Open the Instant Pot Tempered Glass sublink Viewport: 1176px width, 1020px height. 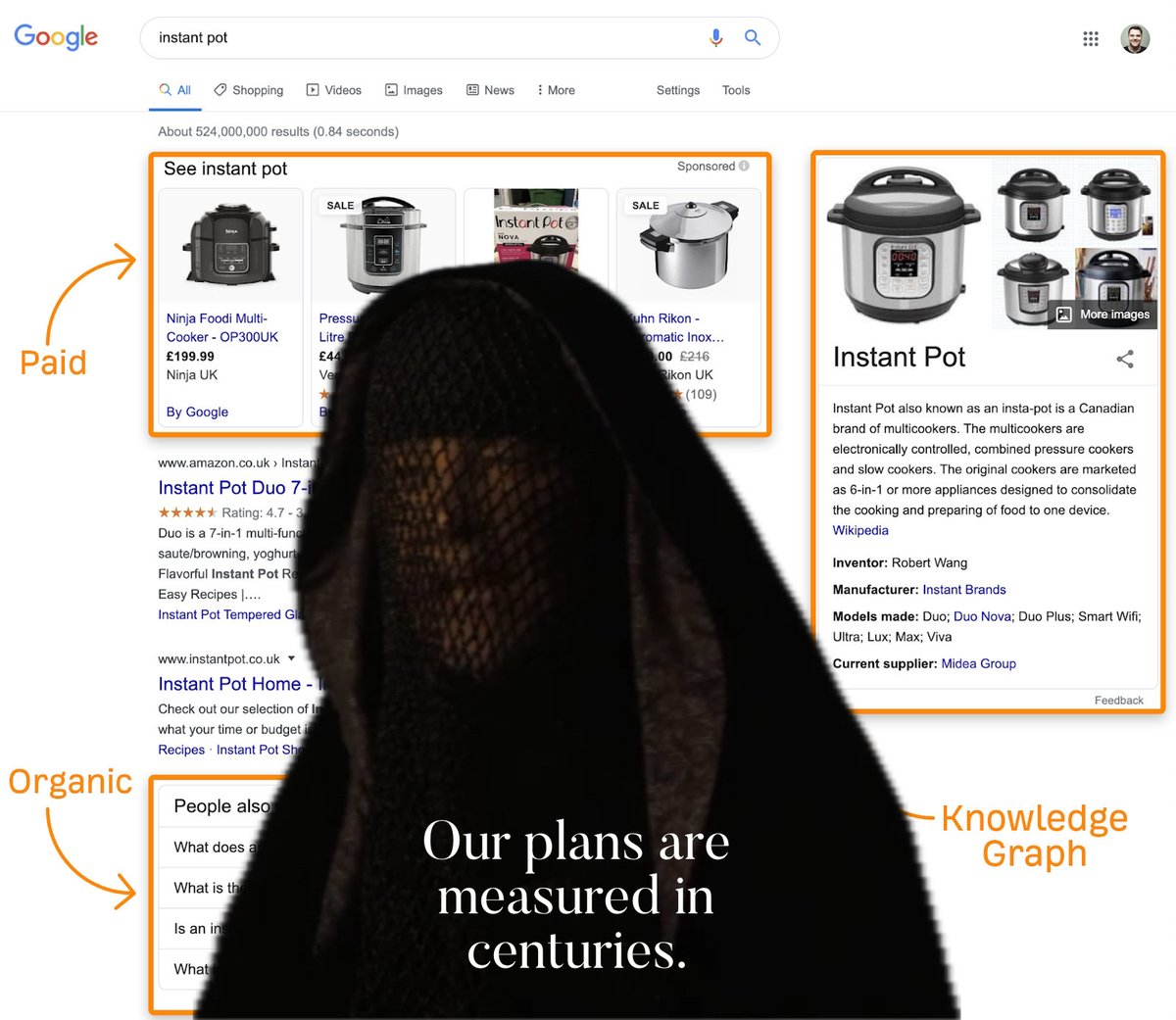(x=231, y=614)
